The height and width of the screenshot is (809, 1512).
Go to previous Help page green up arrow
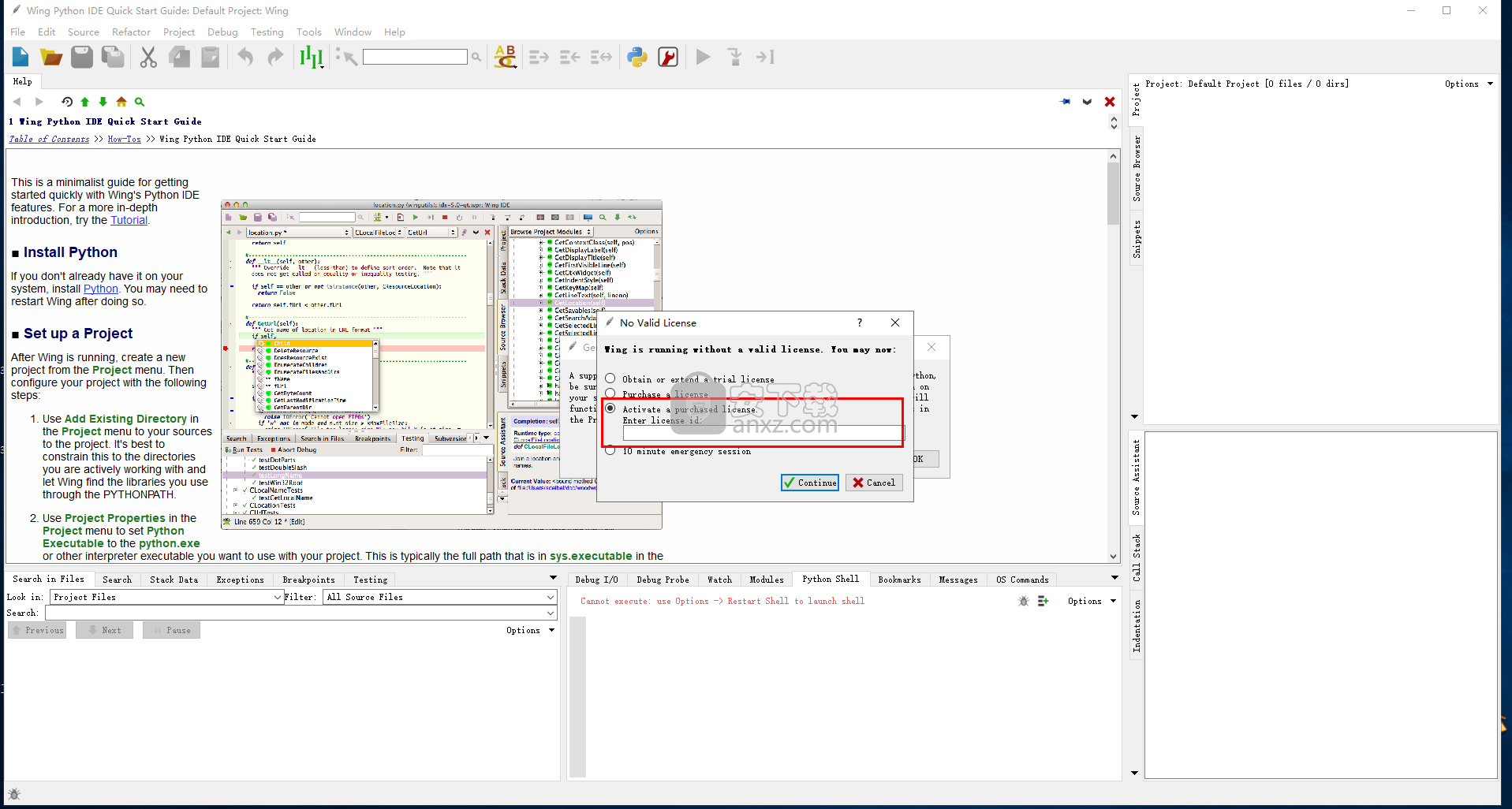pyautogui.click(x=85, y=102)
